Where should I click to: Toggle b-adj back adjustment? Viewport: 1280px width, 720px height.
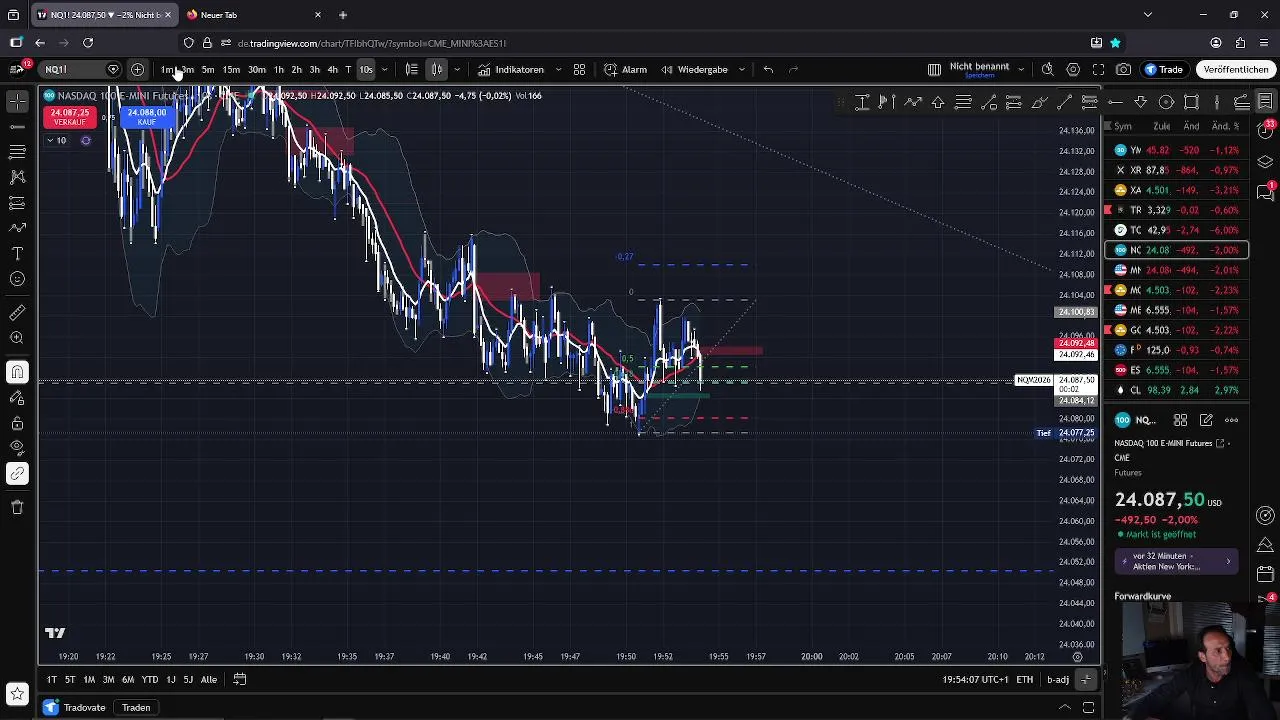[1058, 680]
